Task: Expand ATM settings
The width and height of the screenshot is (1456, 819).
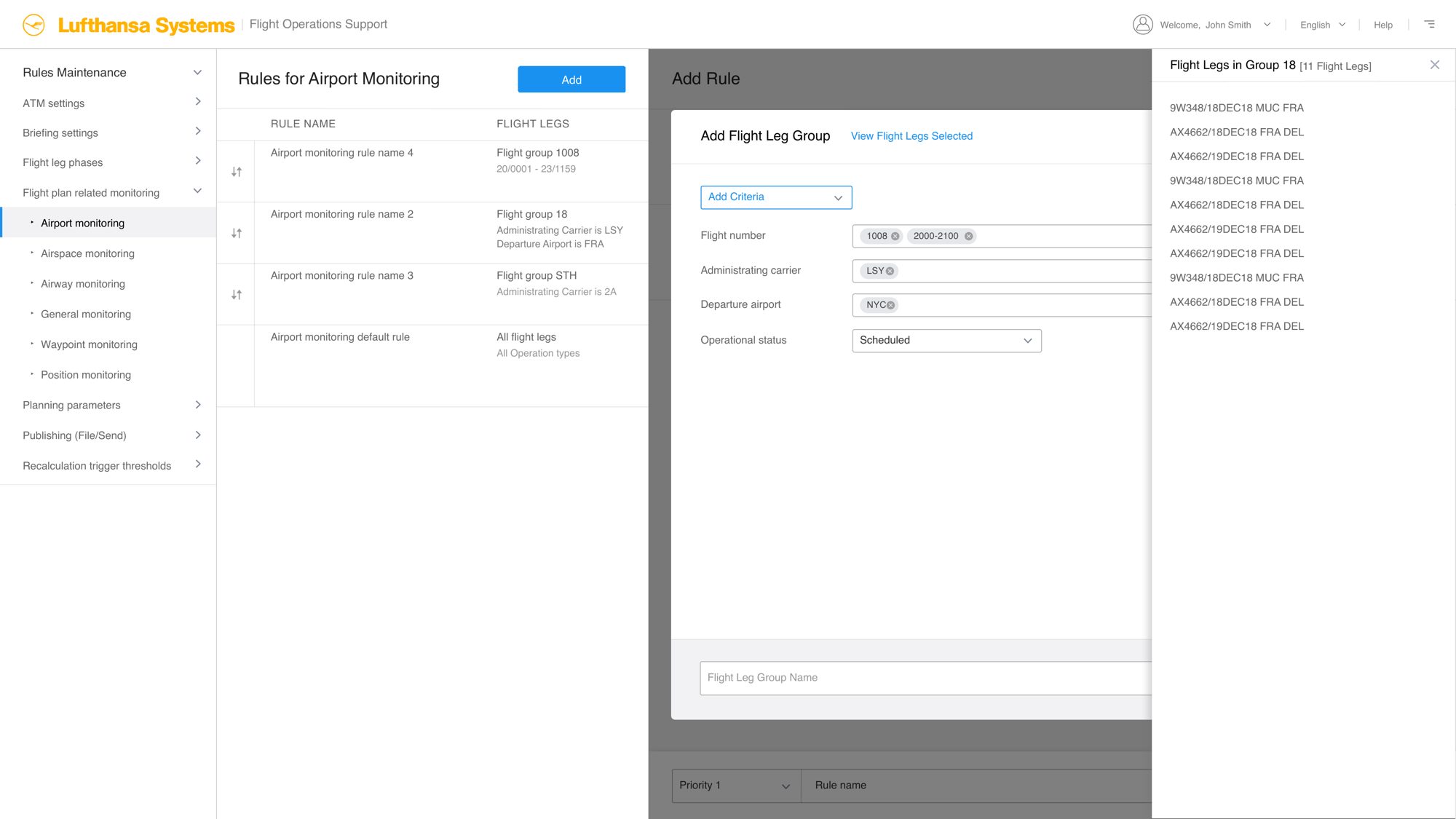Action: pos(198,102)
